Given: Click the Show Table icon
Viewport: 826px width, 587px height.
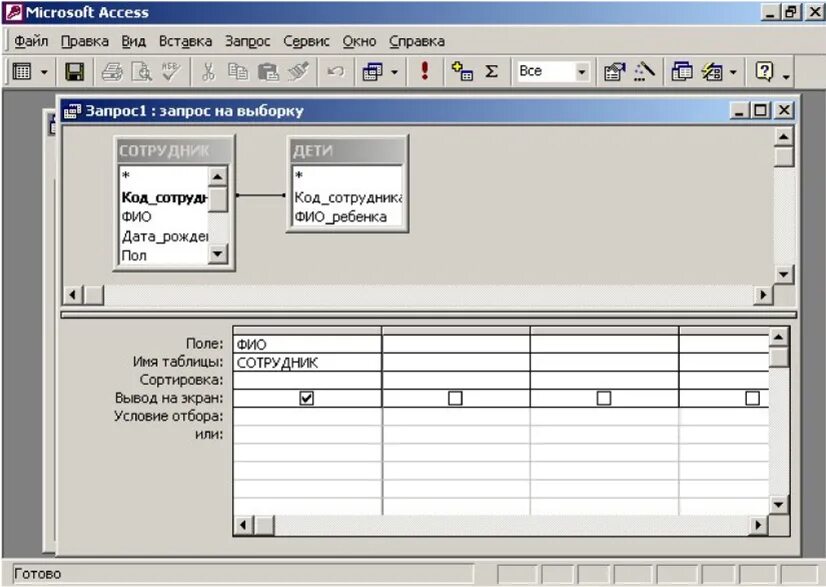Looking at the screenshot, I should 462,71.
